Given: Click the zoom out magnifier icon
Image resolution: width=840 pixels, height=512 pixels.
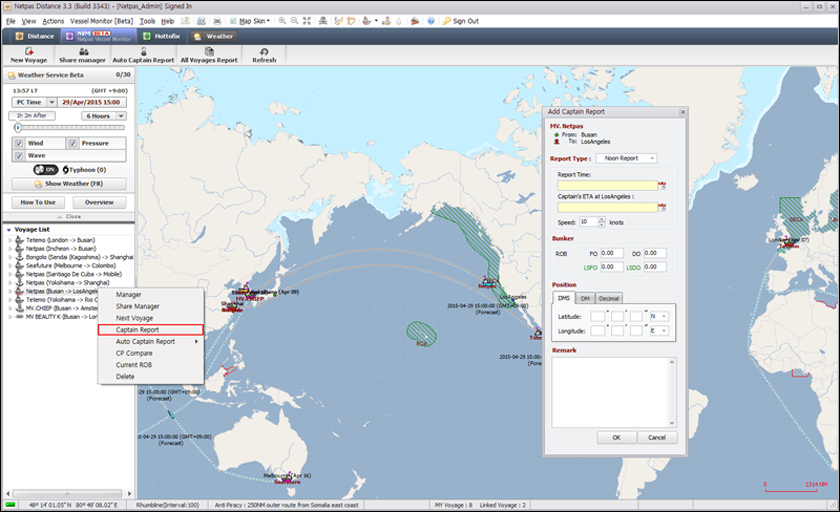Looking at the screenshot, I should pyautogui.click(x=294, y=21).
